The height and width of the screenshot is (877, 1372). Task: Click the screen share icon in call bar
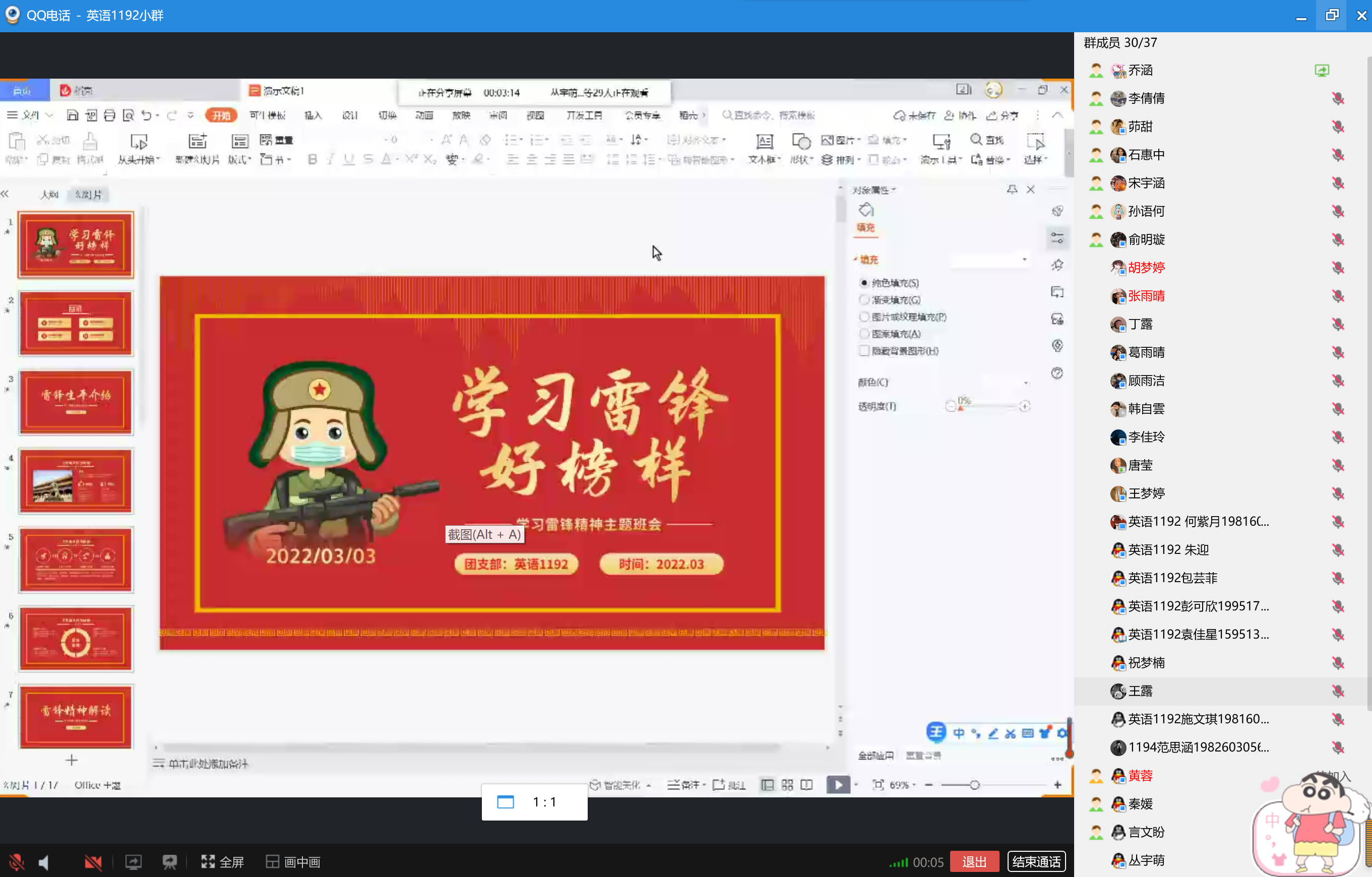pyautogui.click(x=134, y=861)
